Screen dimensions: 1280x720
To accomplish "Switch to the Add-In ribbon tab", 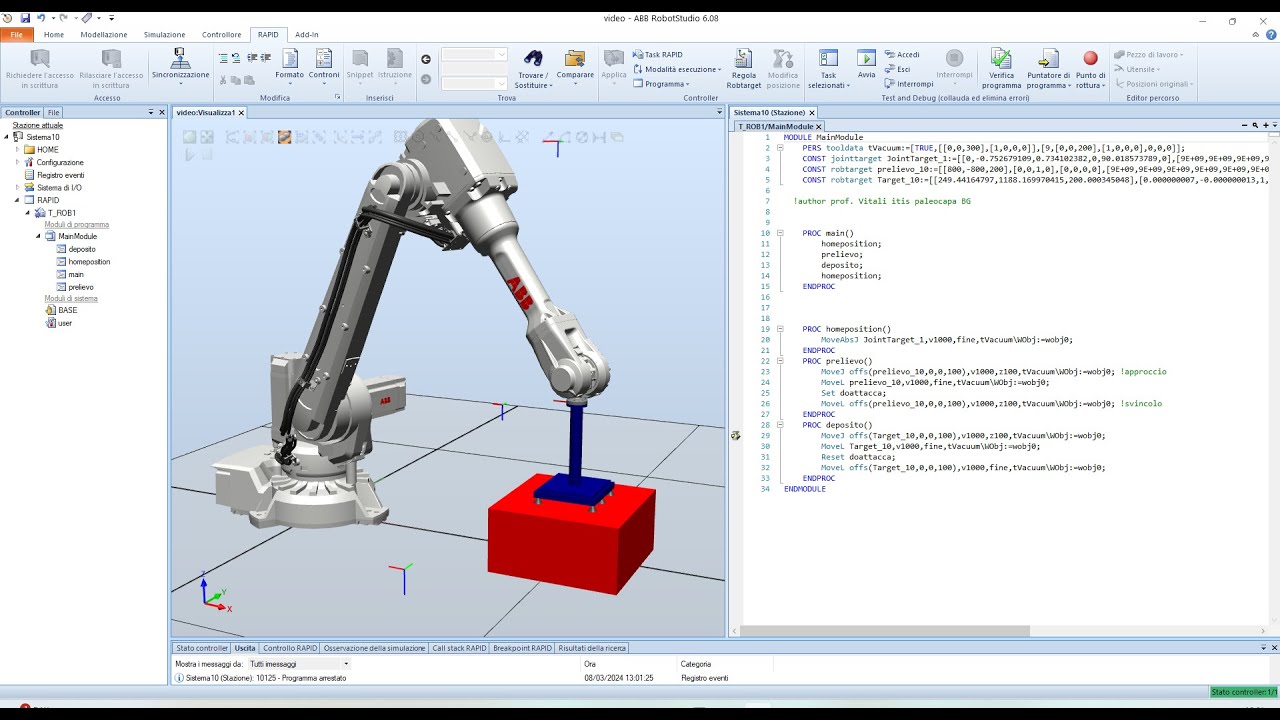I will tap(307, 34).
